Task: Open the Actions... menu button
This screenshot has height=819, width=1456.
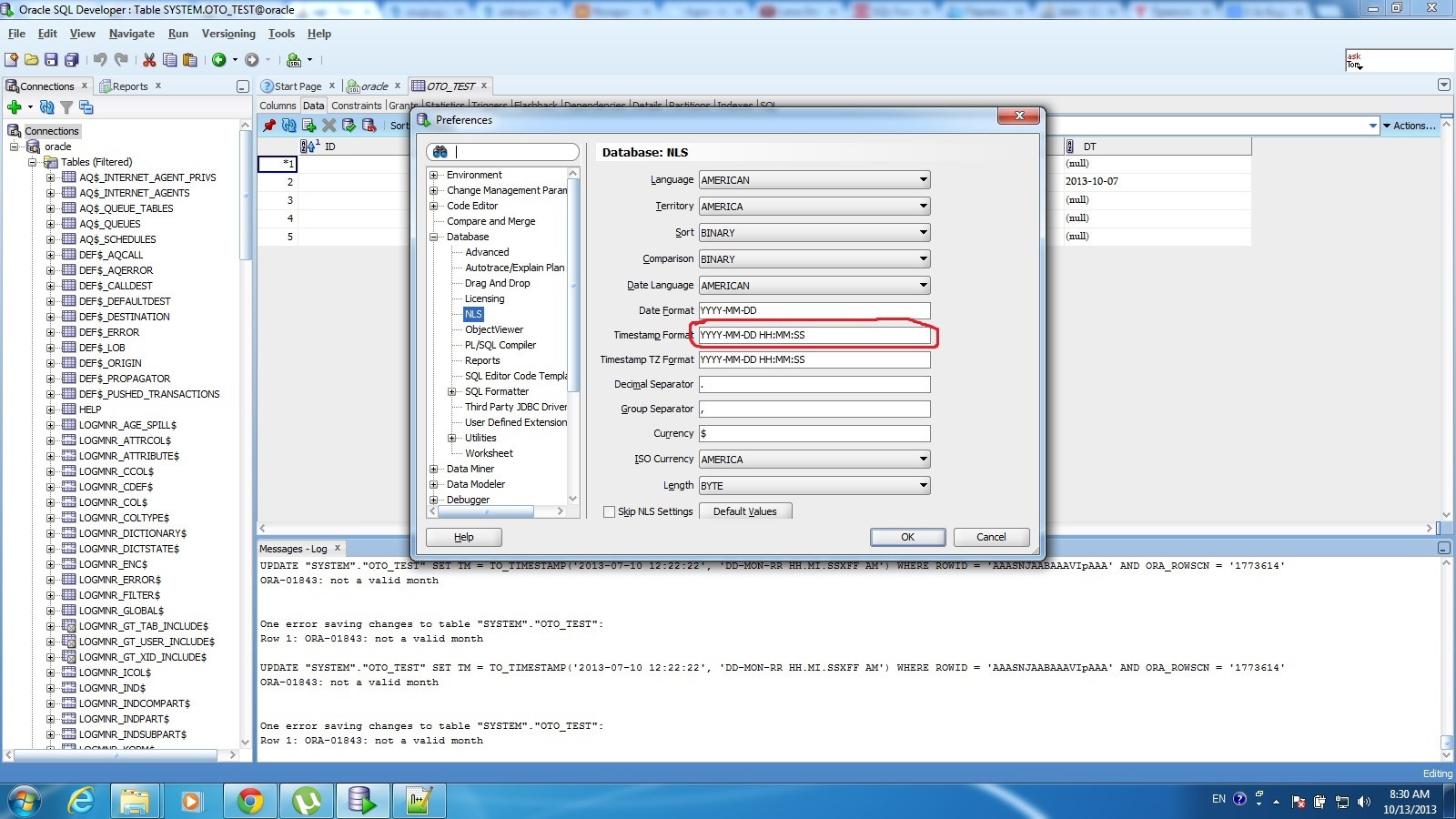Action: coord(1409,126)
